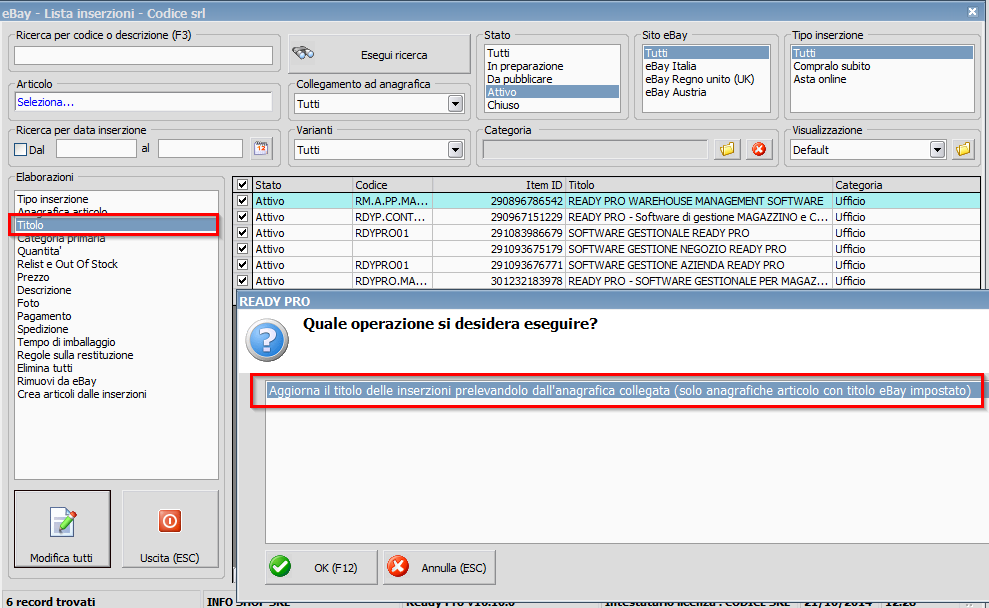The image size is (989, 608).
Task: Confirm with the OK (F12) button
Action: [321, 567]
